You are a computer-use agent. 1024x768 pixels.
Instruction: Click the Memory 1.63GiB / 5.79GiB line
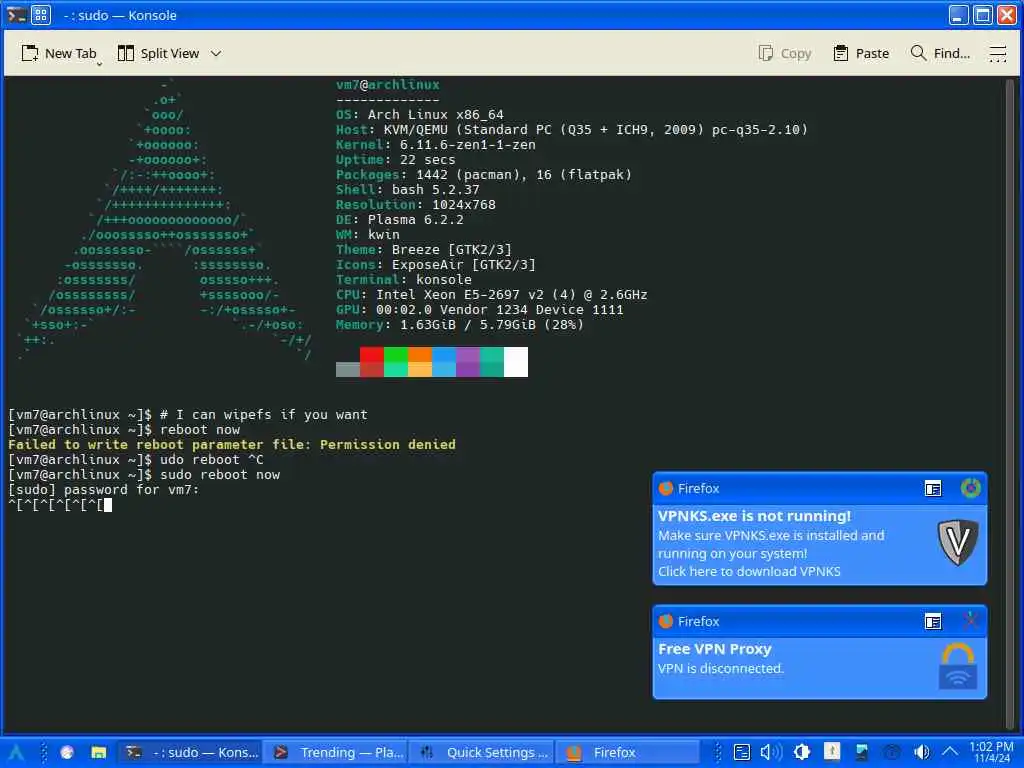pyautogui.click(x=460, y=325)
